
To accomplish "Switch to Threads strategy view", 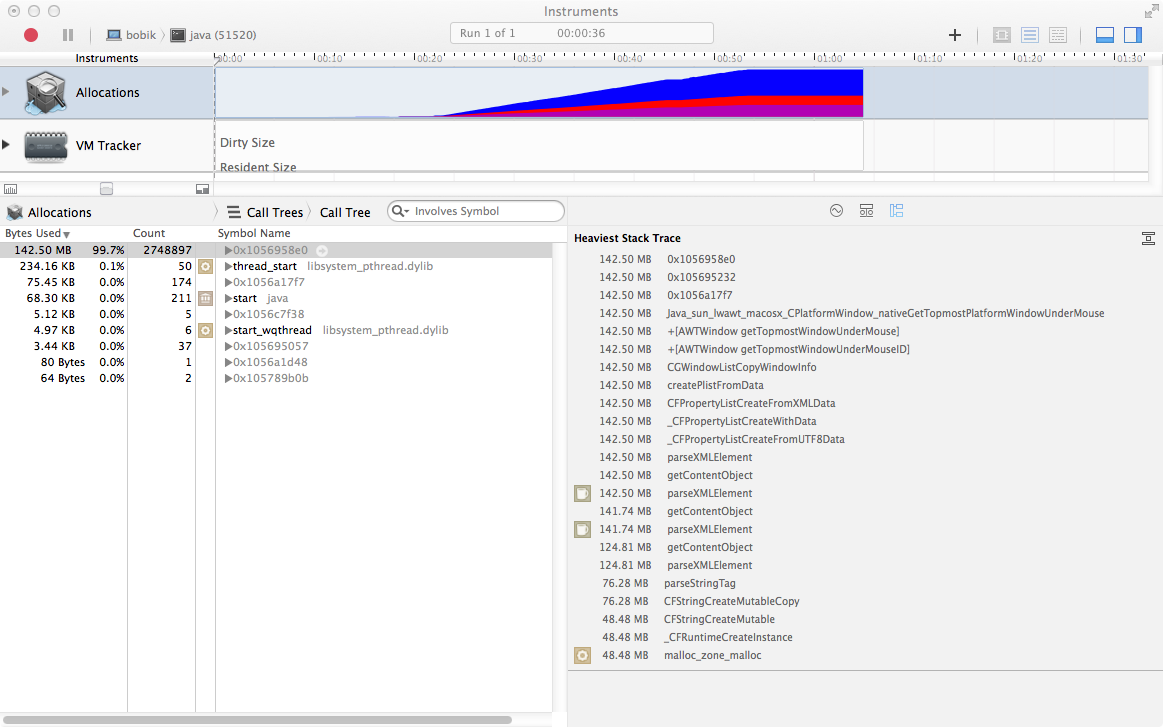I will [x=1057, y=35].
